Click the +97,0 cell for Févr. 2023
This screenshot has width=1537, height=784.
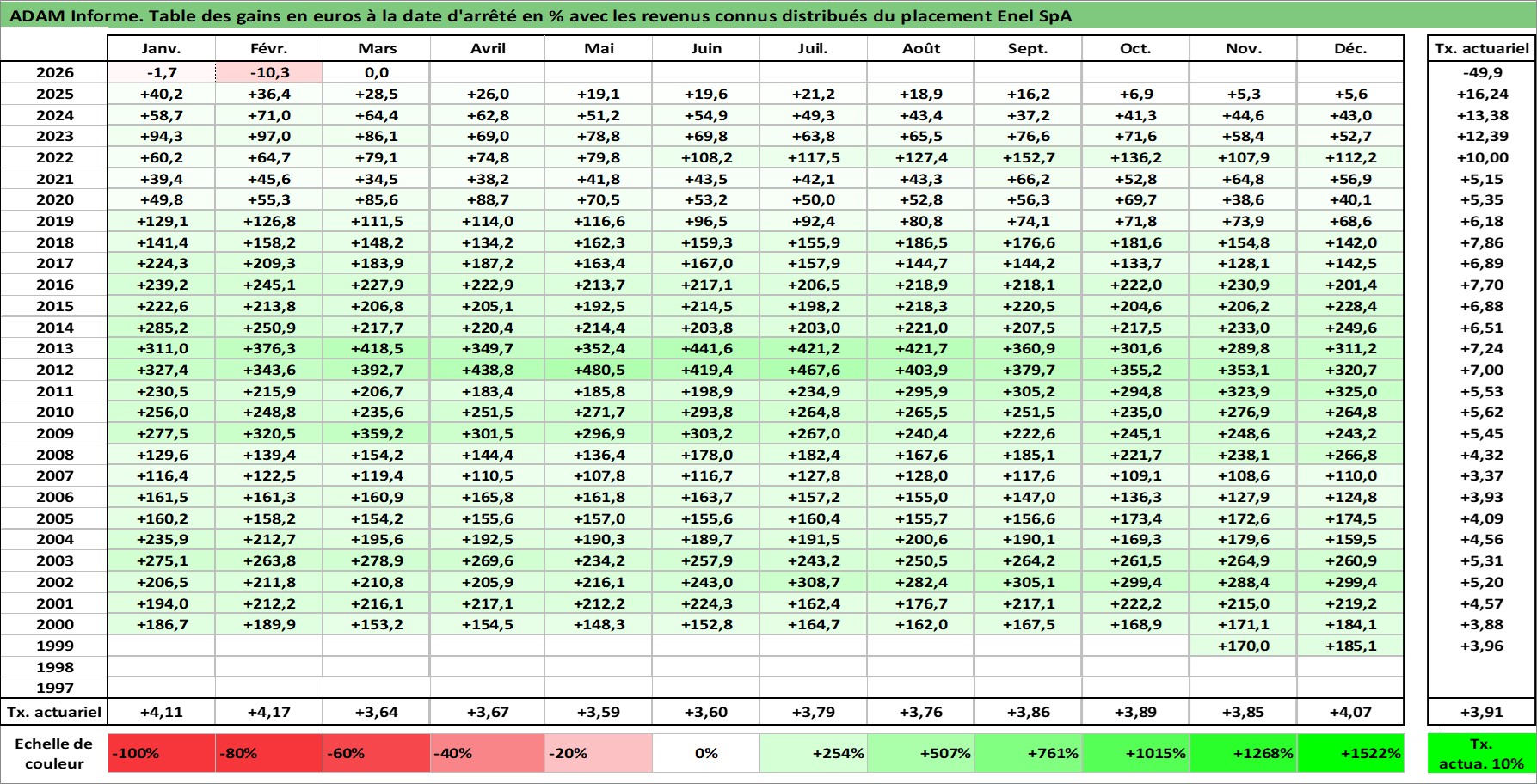[268, 137]
